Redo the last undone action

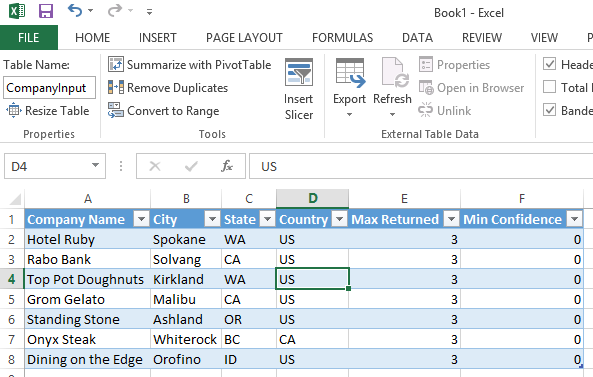[x=115, y=11]
